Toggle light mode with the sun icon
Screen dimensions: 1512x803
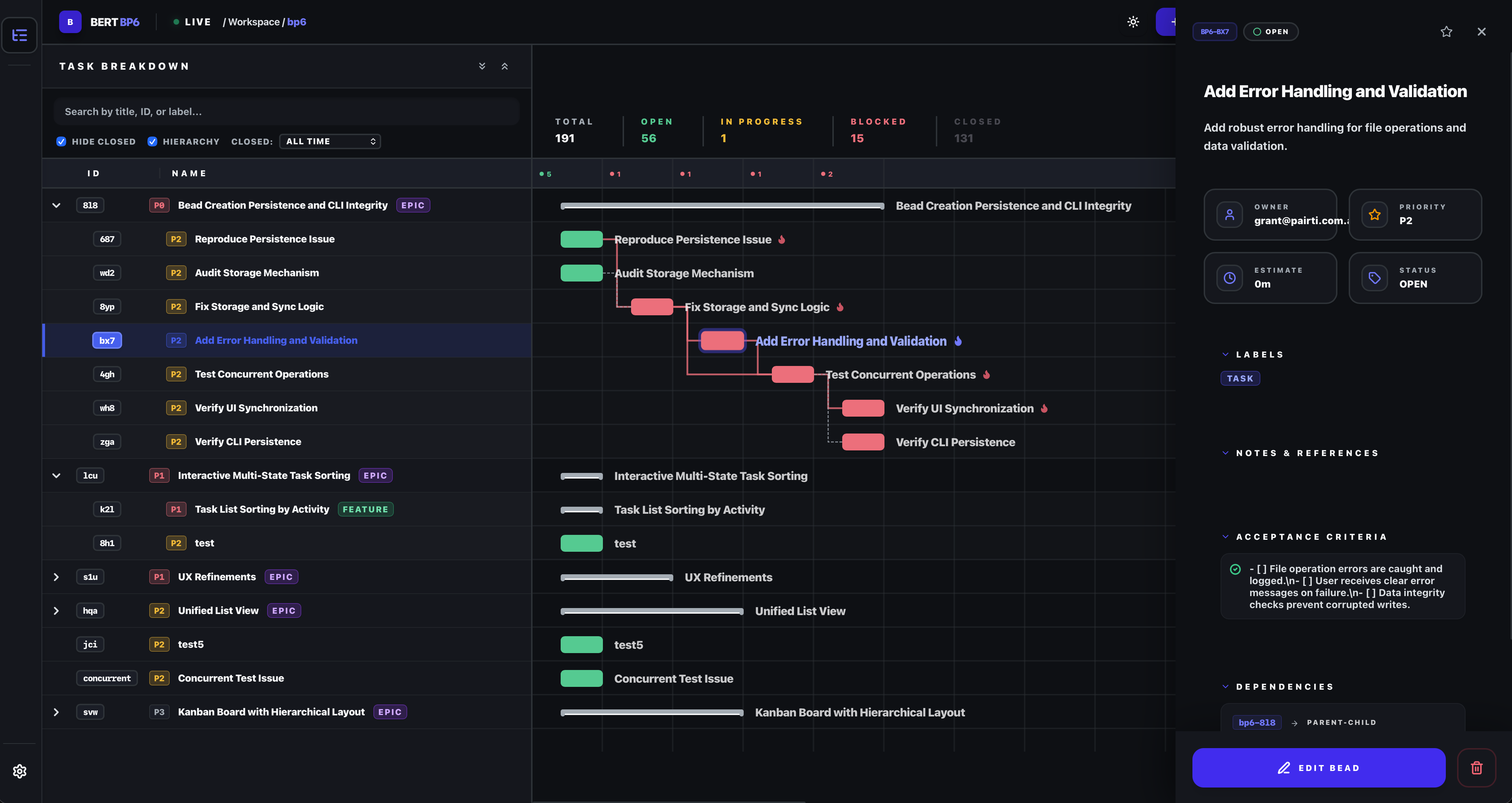[x=1133, y=22]
